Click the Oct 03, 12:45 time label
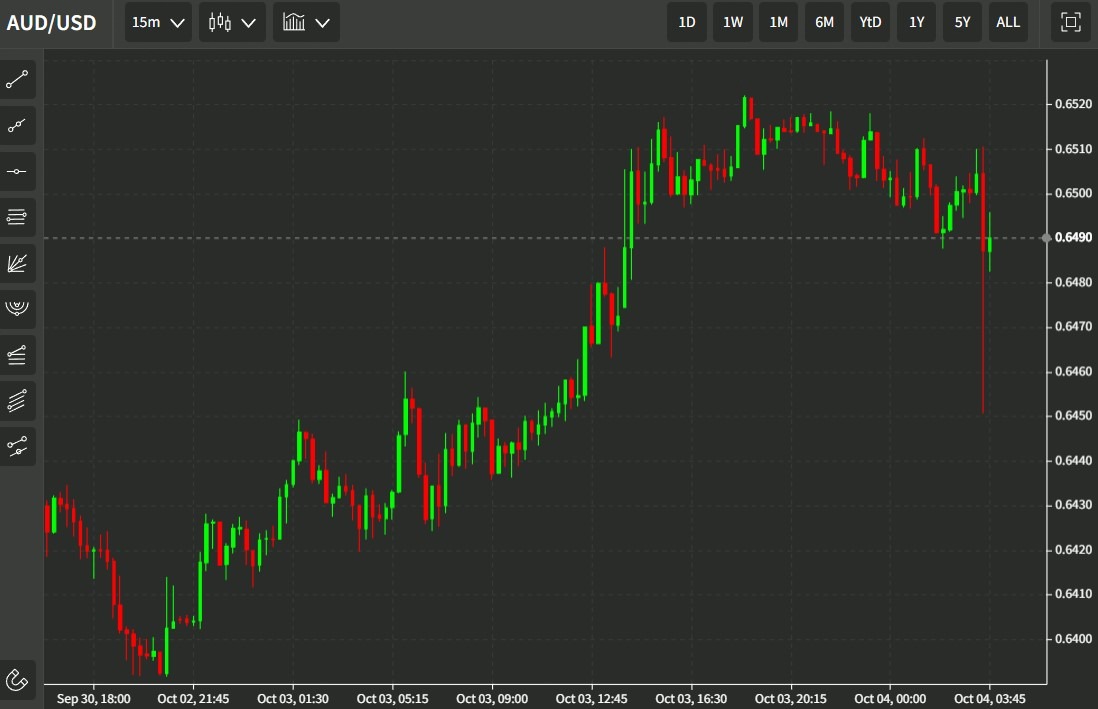Viewport: 1098px width, 709px height. 591,698
